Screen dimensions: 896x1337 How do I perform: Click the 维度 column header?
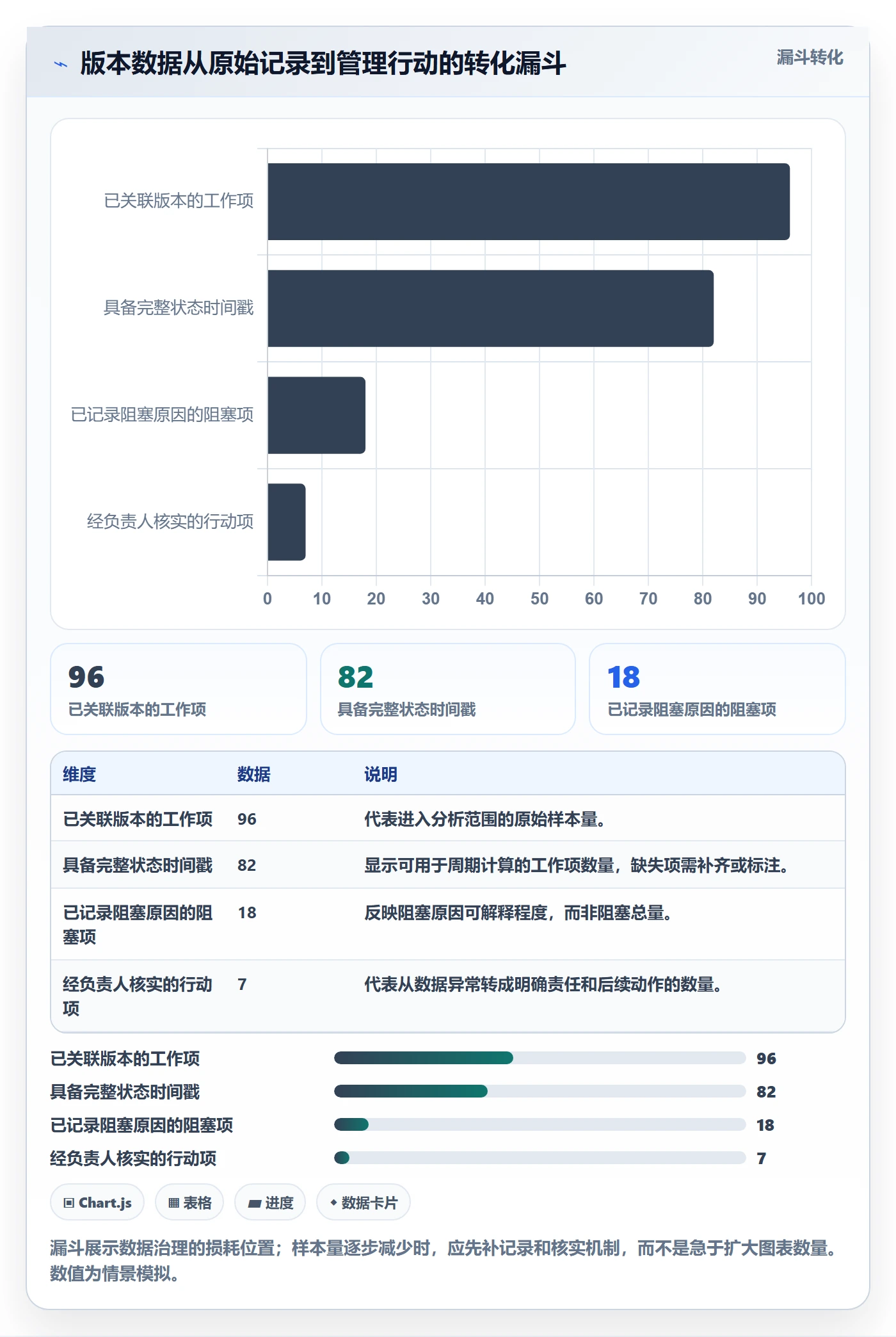(x=79, y=774)
